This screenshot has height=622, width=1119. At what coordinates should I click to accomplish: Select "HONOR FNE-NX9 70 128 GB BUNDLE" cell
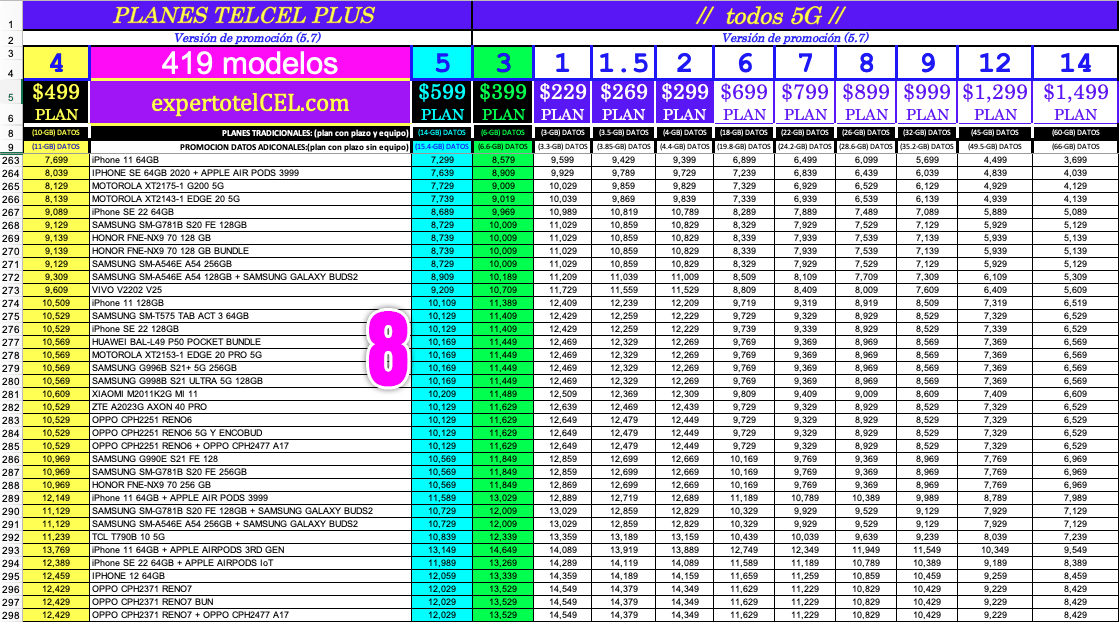coord(250,251)
